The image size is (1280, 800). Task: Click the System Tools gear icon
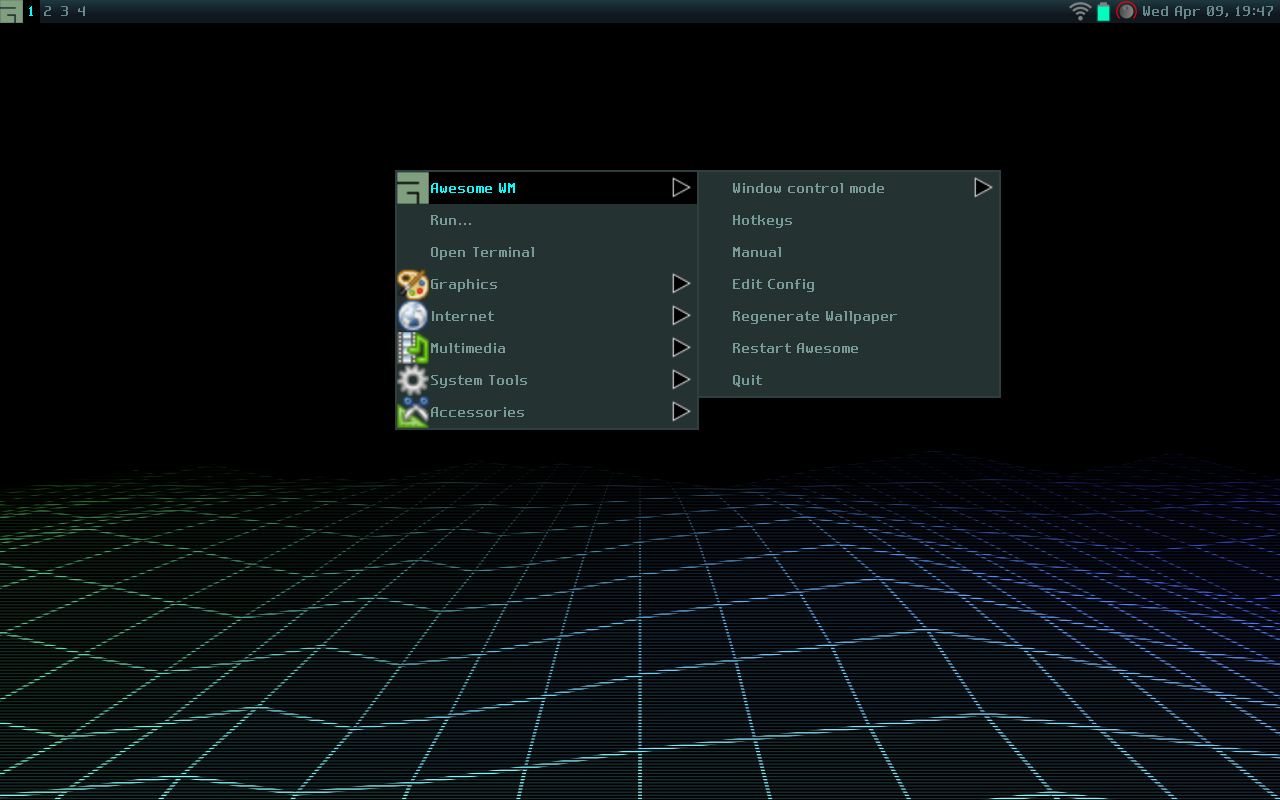tap(413, 380)
